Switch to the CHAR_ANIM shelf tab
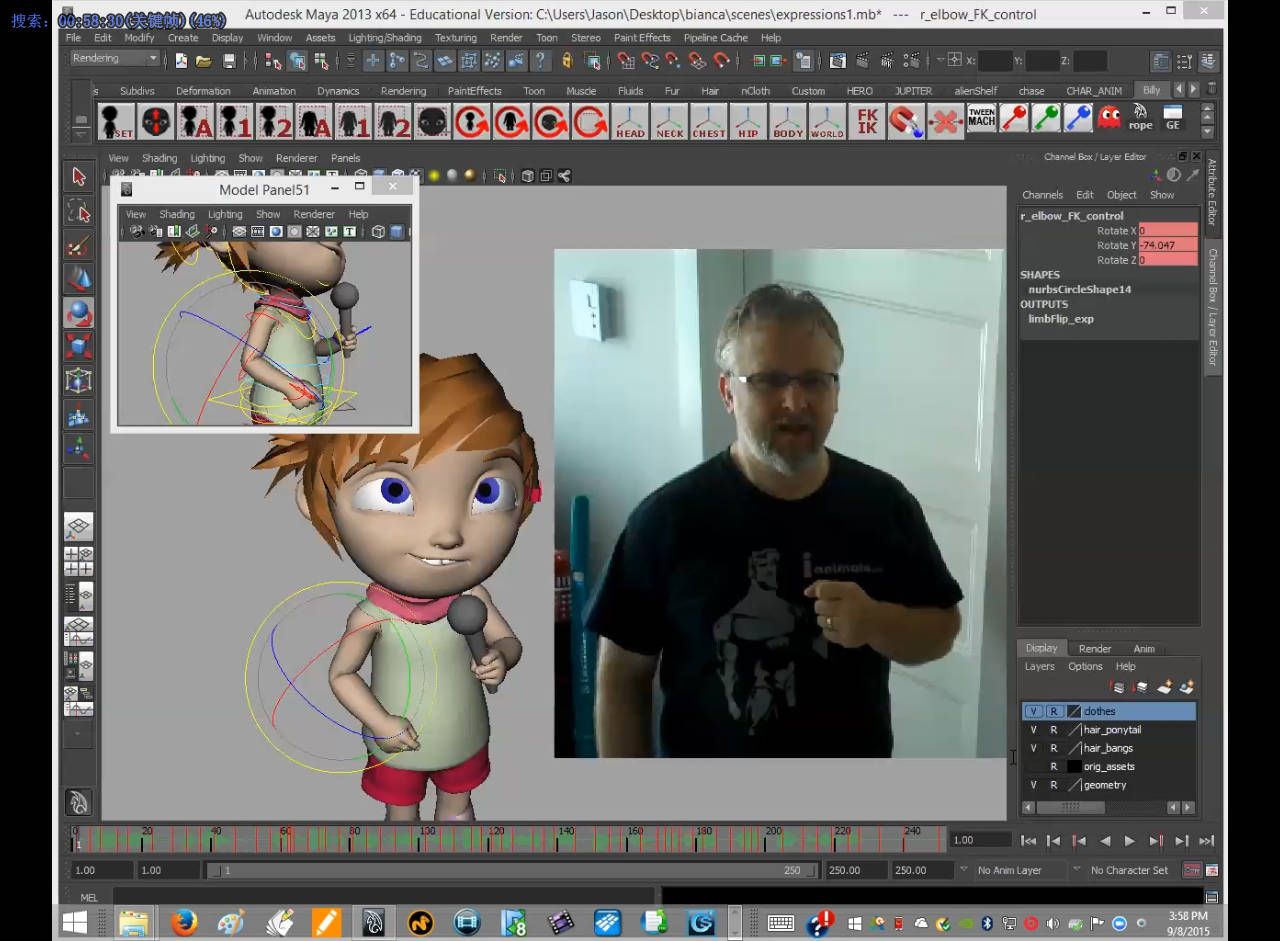 [1094, 91]
